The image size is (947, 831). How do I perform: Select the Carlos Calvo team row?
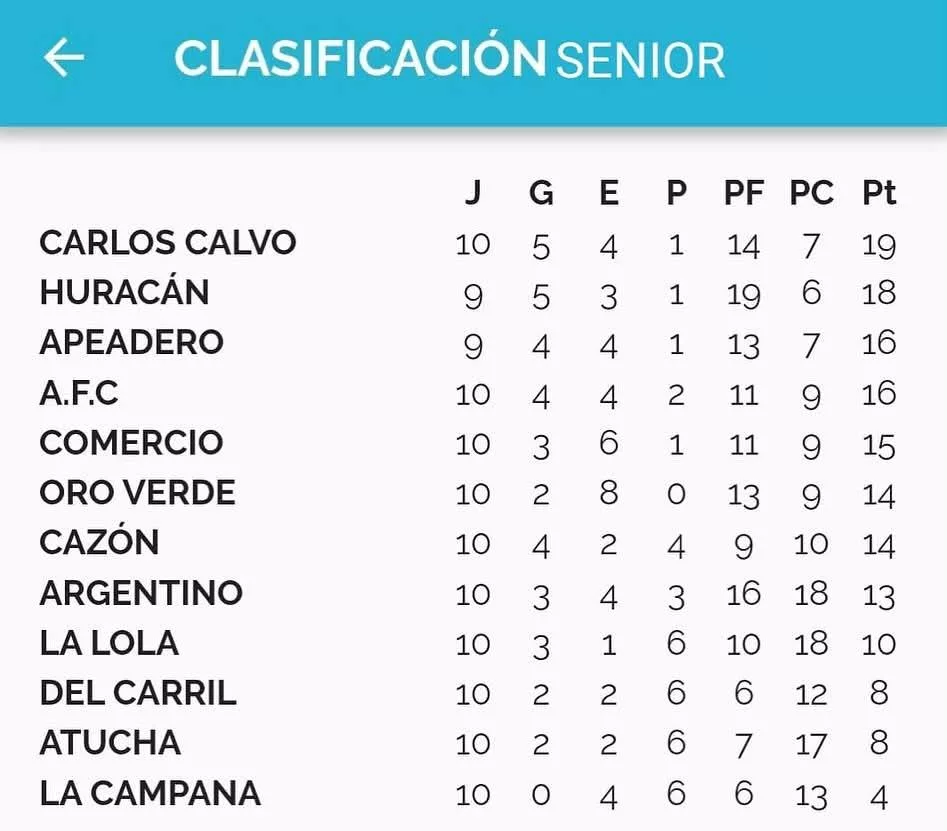(x=168, y=243)
